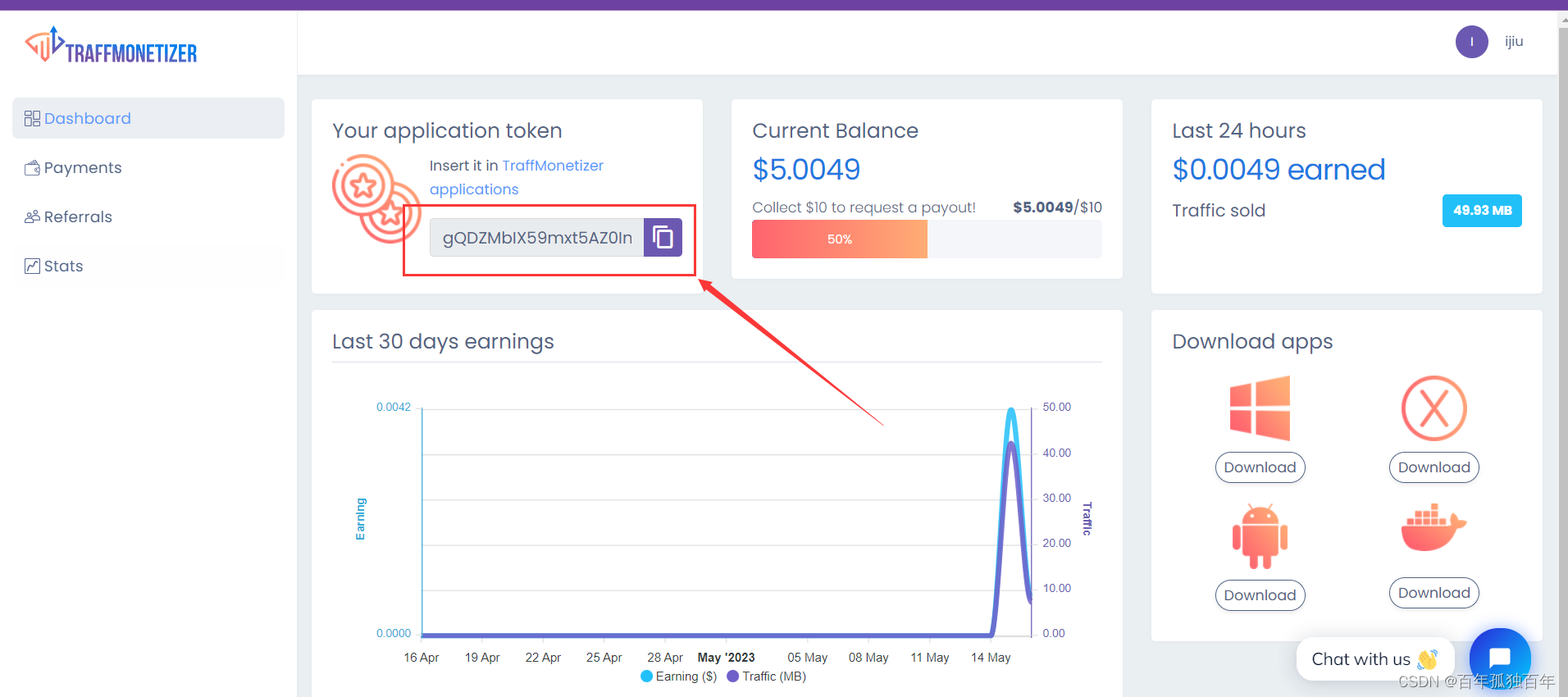Click the Collect $10 to request a payout text
The height and width of the screenshot is (697, 1568).
(x=864, y=207)
